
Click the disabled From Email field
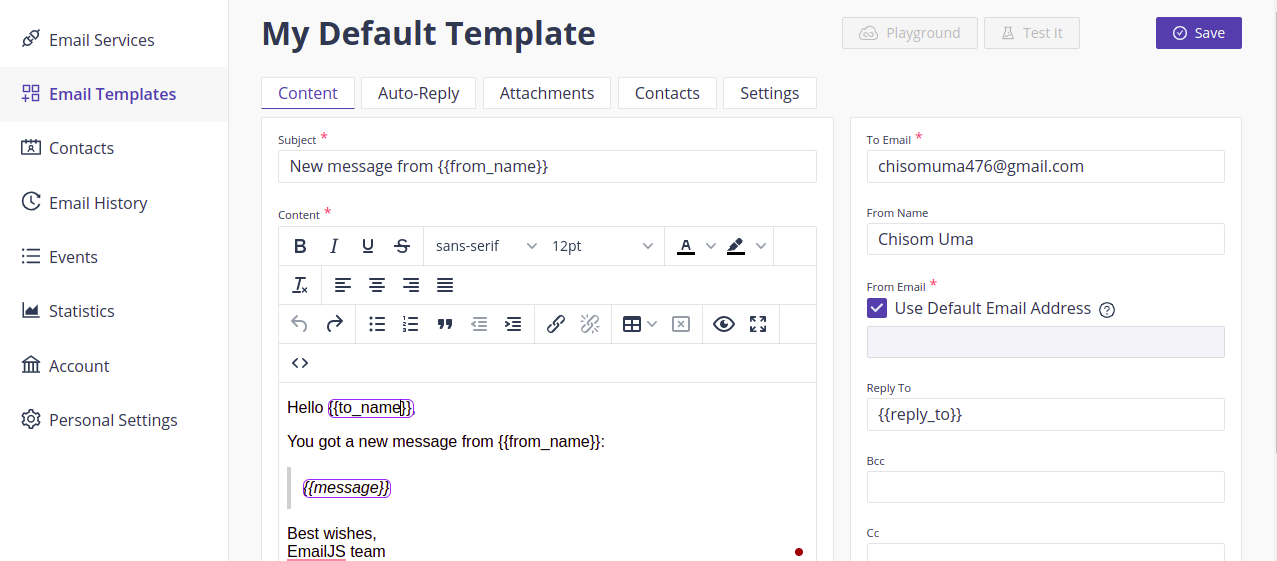coord(1045,342)
